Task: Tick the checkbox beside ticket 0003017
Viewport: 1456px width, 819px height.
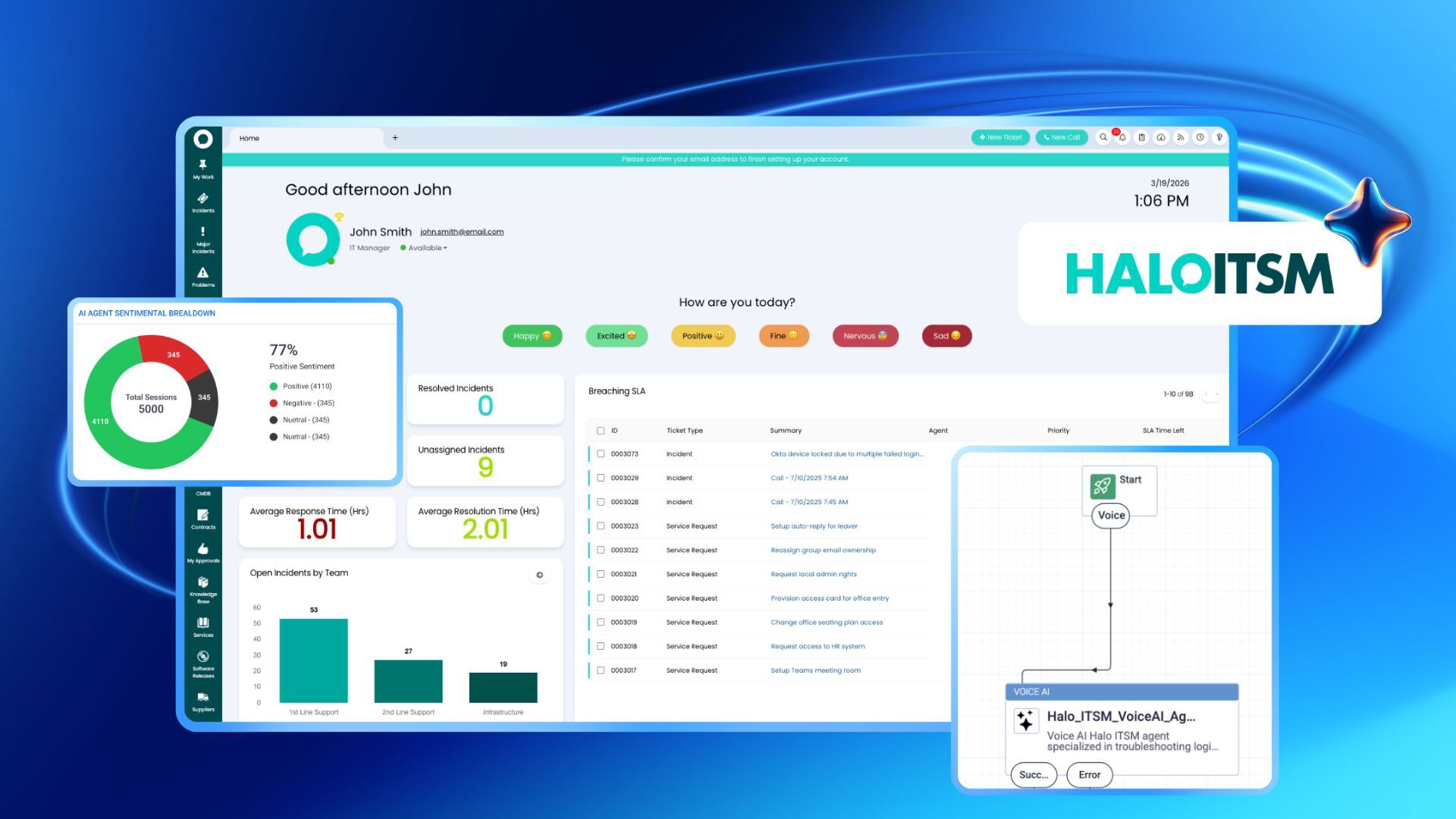Action: point(600,670)
